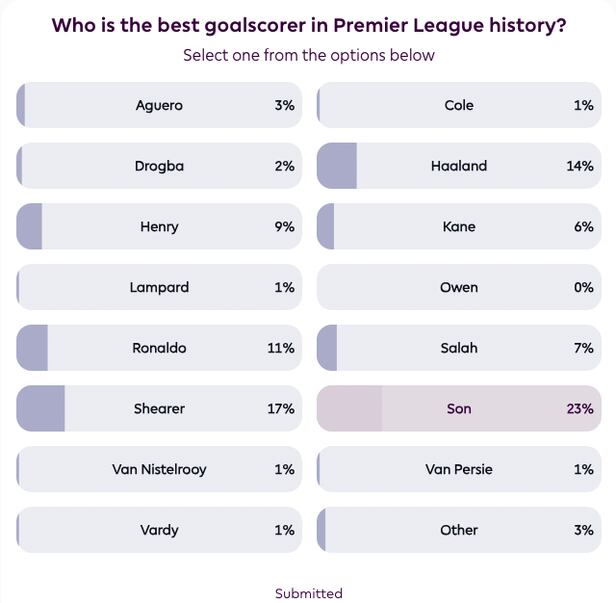Image resolution: width=616 pixels, height=603 pixels.
Task: Choose the Van Nistelrooy option
Action: (159, 469)
